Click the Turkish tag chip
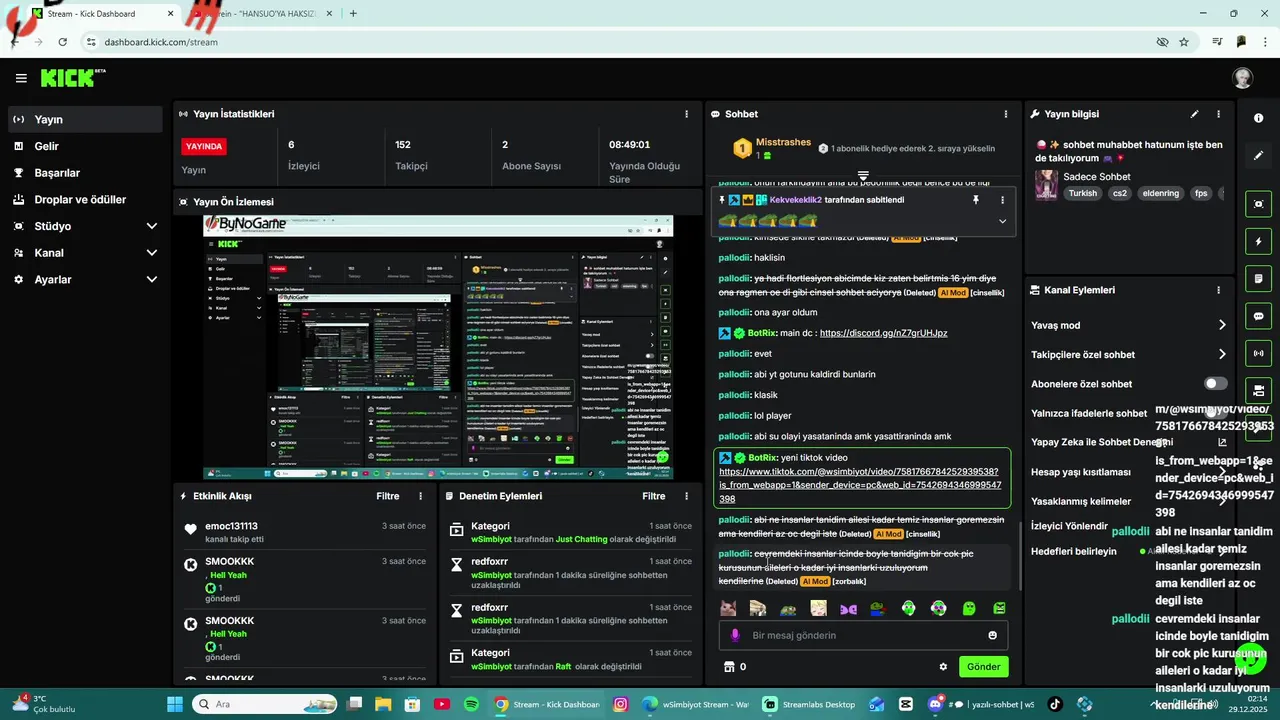This screenshot has width=1280, height=720. (1083, 193)
